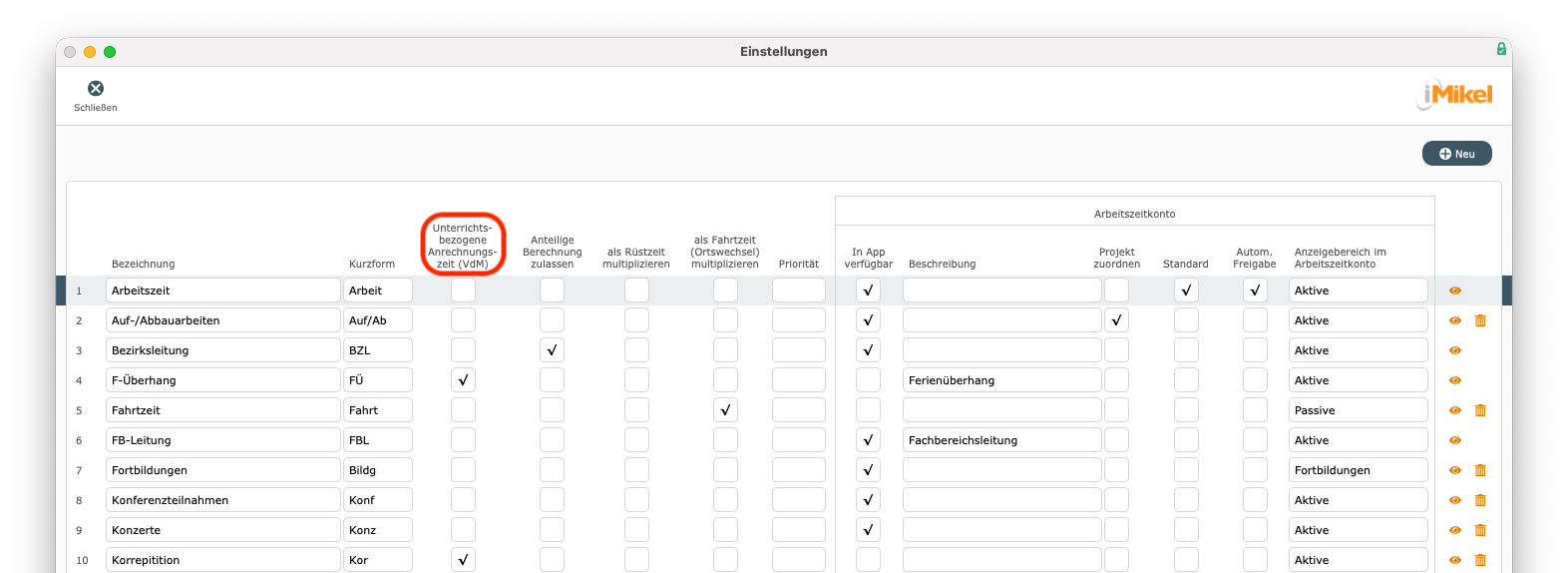Click Beschreibung field containing Fachbereichsleitung
1568x573 pixels.
click(x=1002, y=440)
